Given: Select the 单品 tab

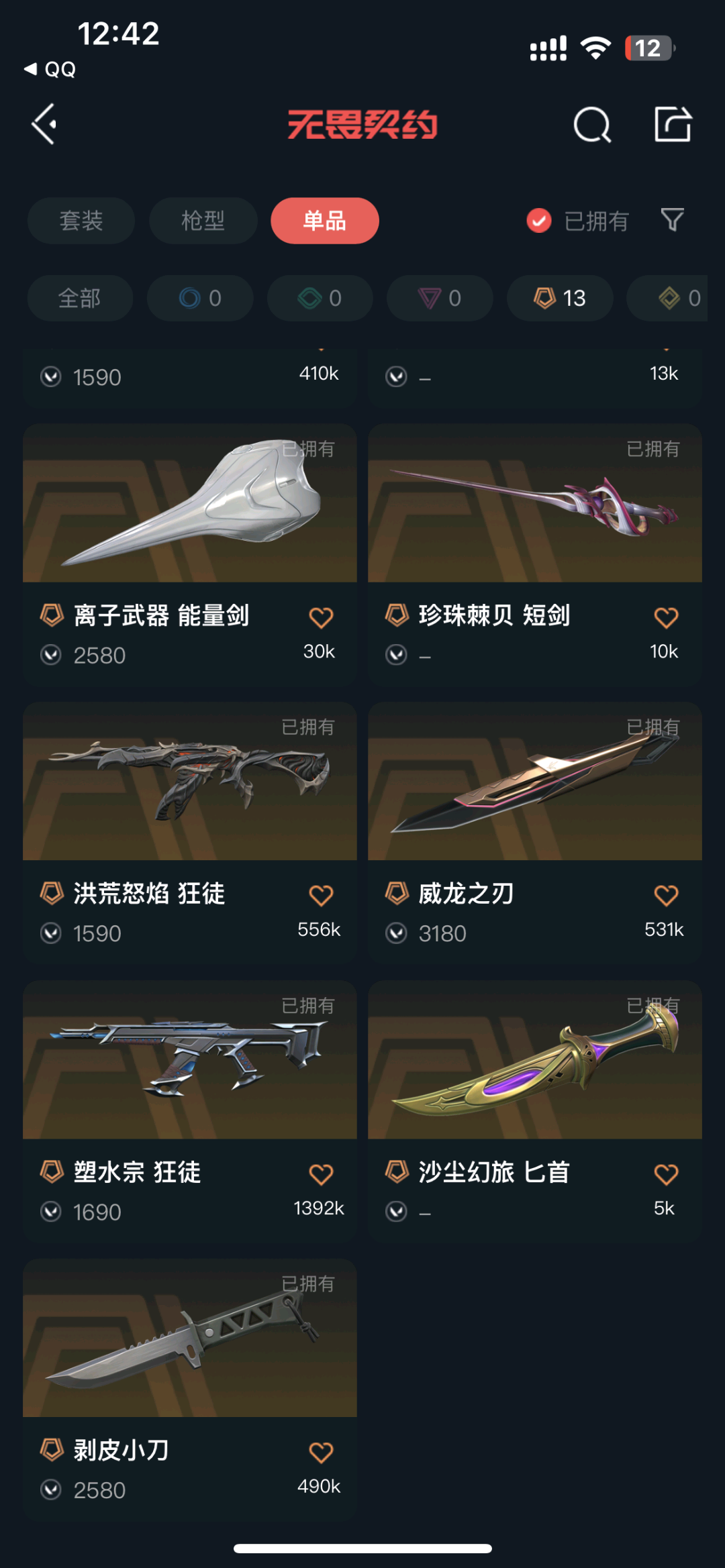Looking at the screenshot, I should [325, 221].
